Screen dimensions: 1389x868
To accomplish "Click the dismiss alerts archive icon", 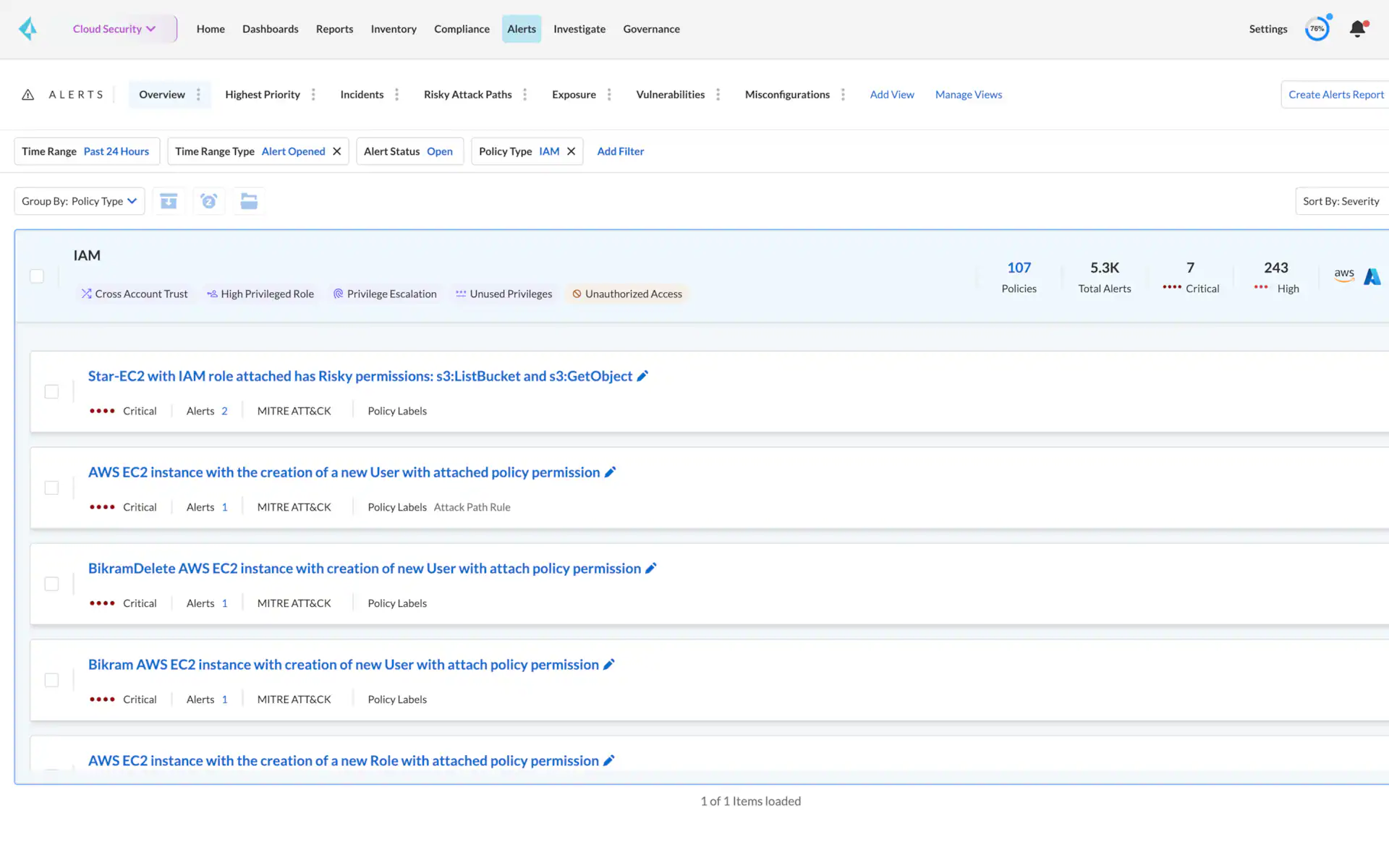I will [169, 201].
